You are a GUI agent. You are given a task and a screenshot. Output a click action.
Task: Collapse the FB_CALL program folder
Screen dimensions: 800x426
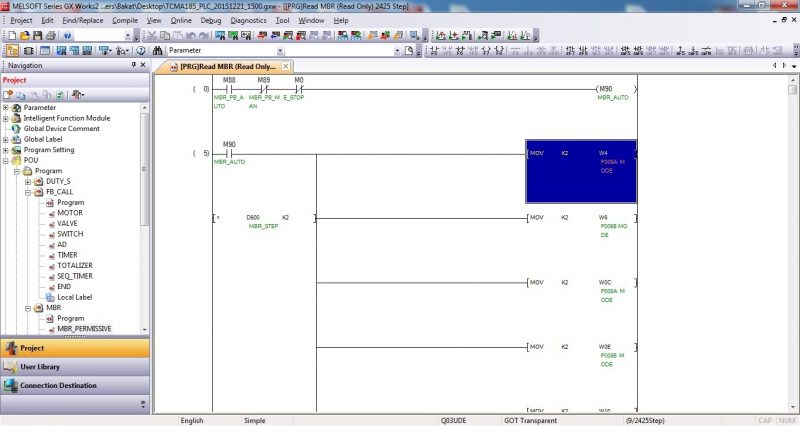(x=28, y=192)
